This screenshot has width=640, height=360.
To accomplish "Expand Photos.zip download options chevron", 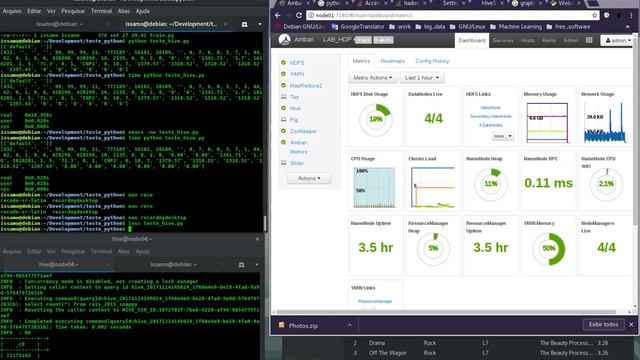I will point(350,325).
